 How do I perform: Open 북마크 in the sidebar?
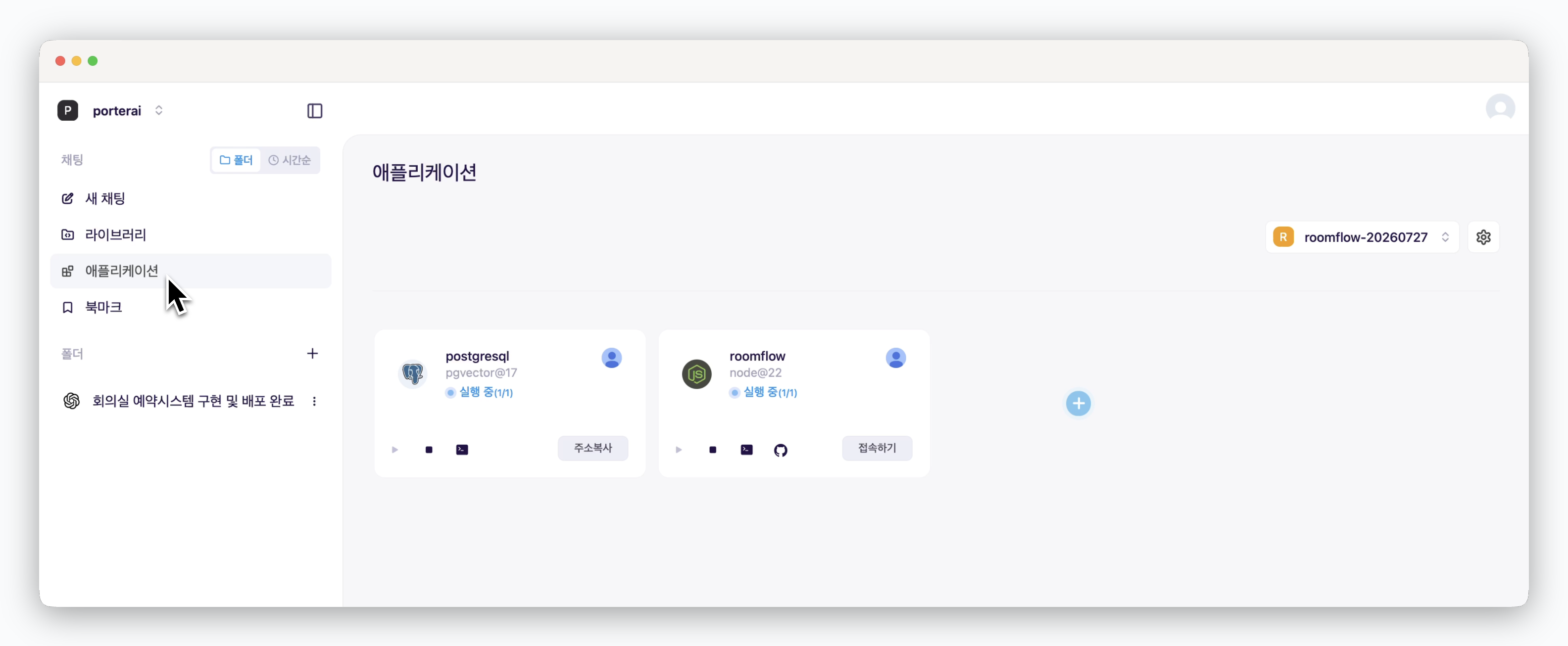coord(191,307)
